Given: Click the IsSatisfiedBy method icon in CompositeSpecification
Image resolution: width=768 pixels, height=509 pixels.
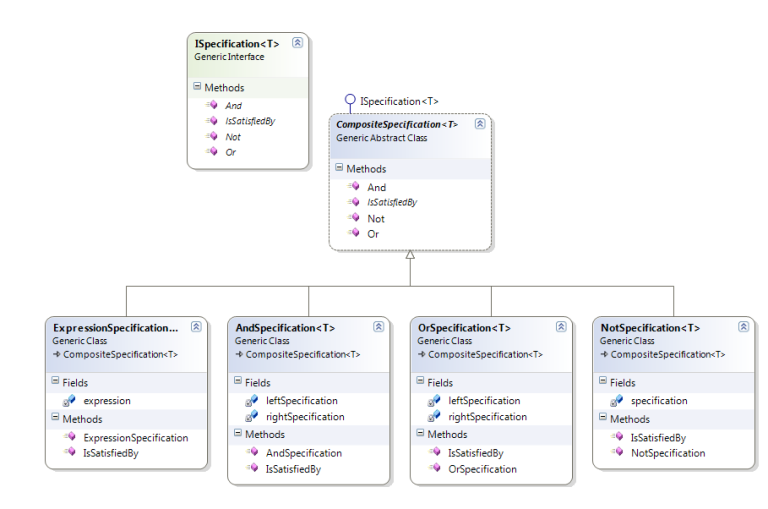Looking at the screenshot, I should (353, 202).
